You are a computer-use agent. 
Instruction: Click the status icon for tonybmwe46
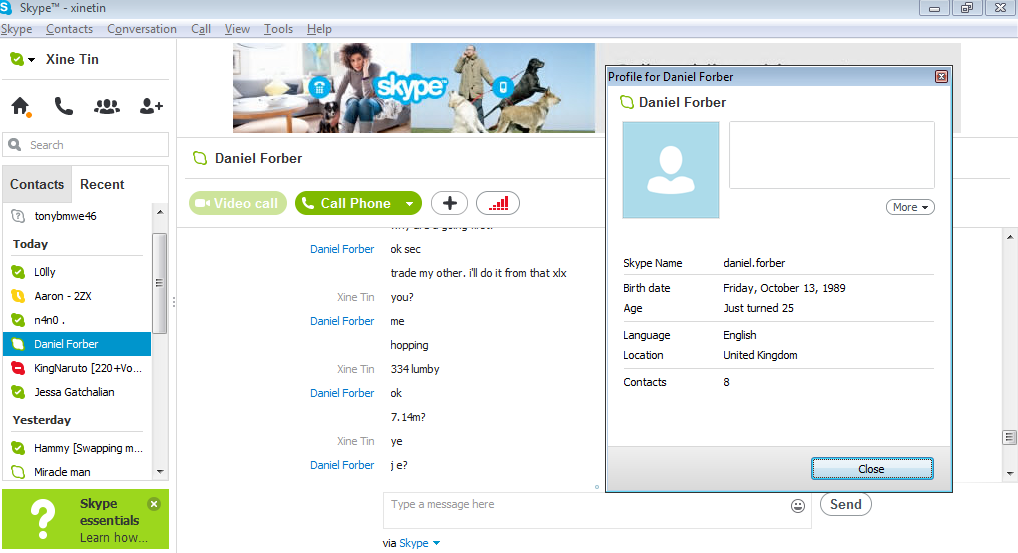[x=18, y=216]
